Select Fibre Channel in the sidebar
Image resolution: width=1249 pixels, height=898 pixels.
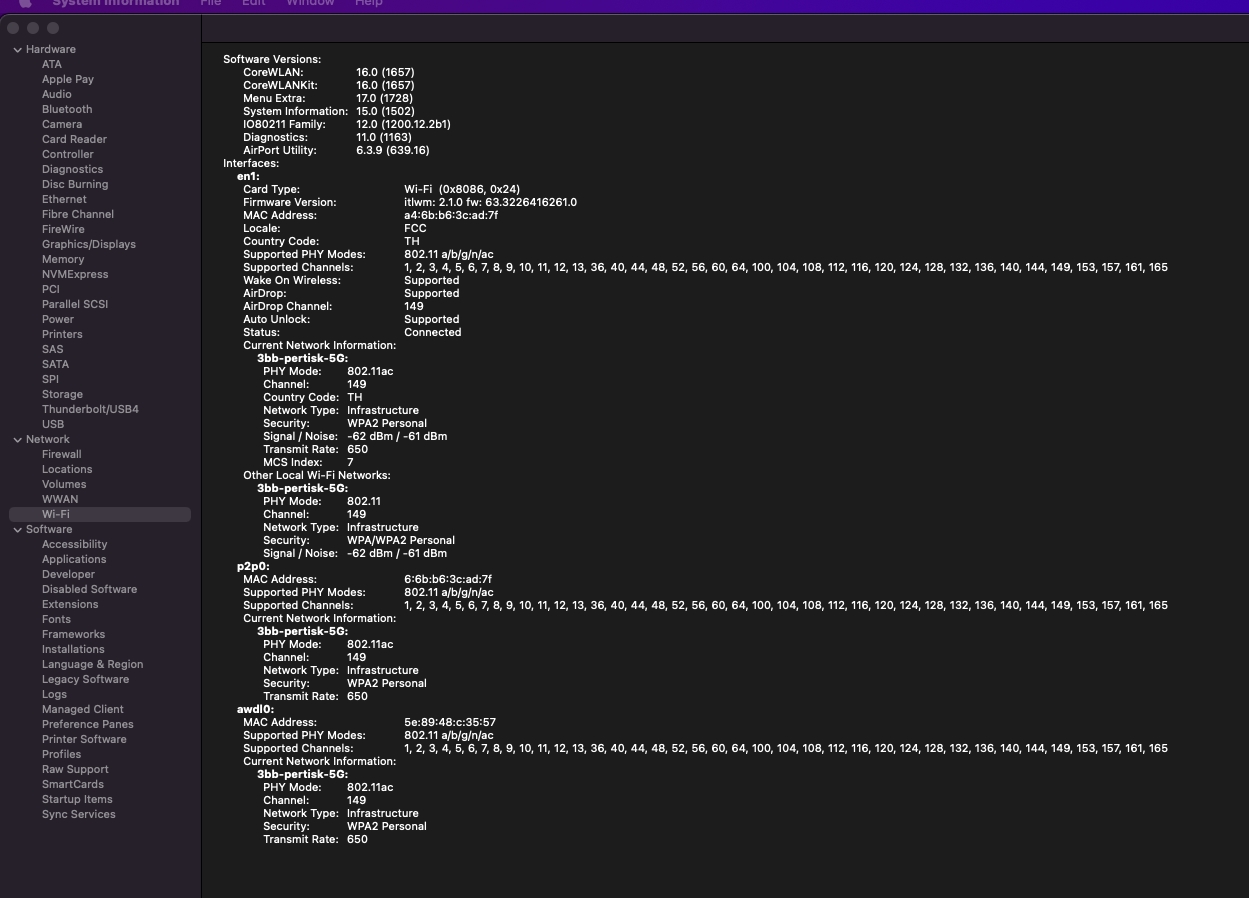click(x=78, y=214)
